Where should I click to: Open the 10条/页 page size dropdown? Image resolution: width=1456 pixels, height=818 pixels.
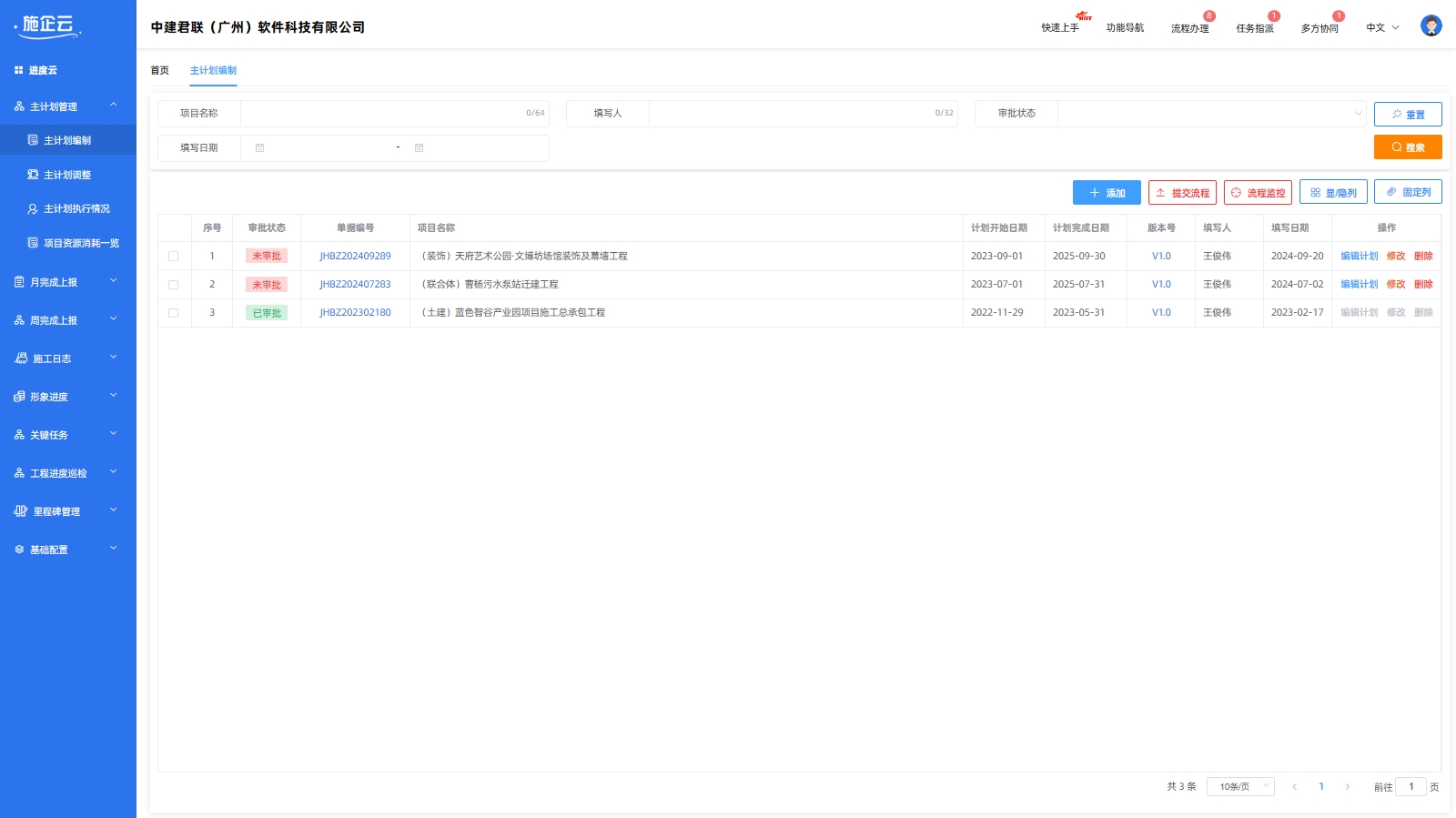1240,787
